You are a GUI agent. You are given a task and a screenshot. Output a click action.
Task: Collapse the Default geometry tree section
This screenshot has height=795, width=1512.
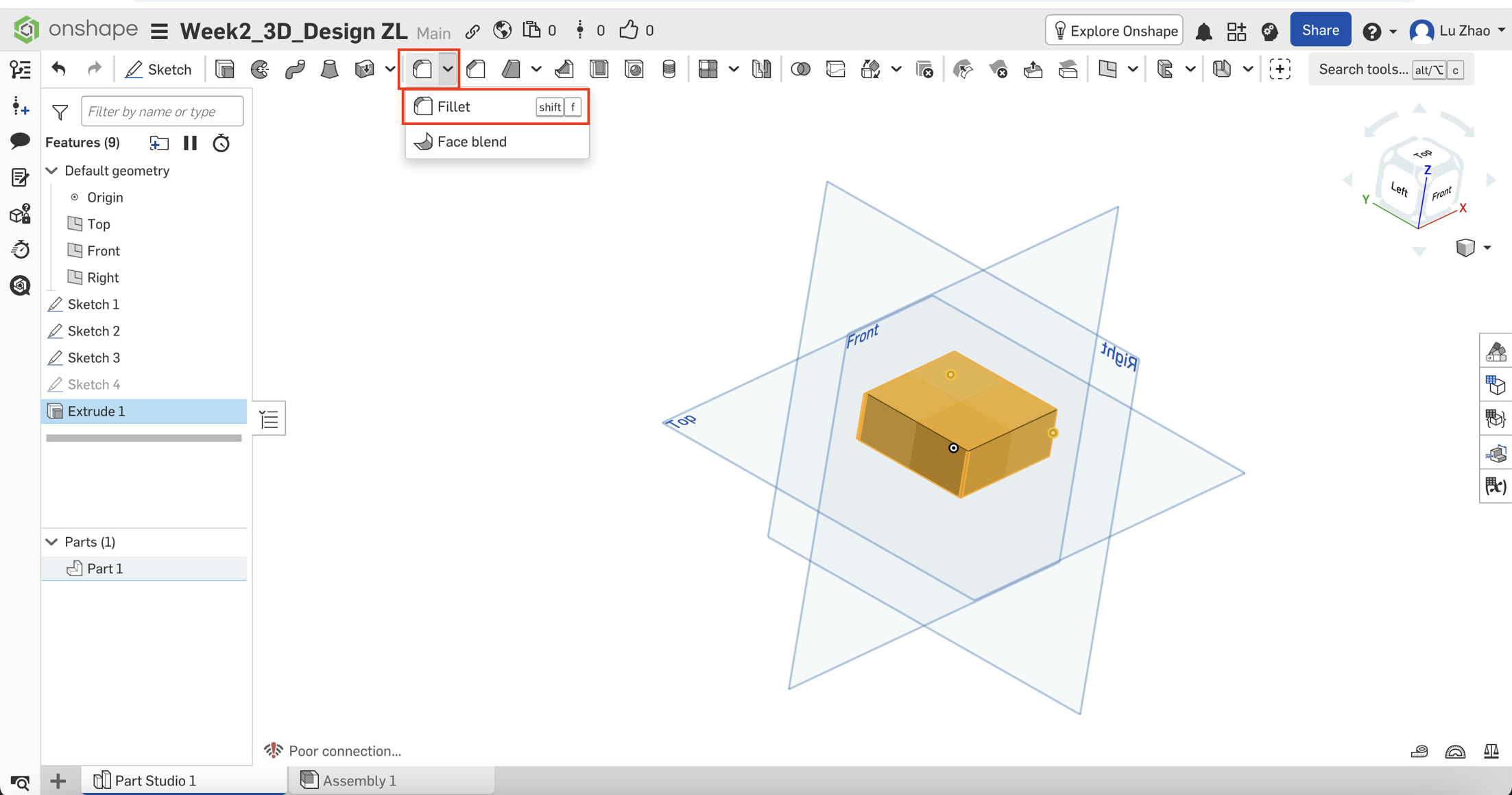pyautogui.click(x=52, y=170)
